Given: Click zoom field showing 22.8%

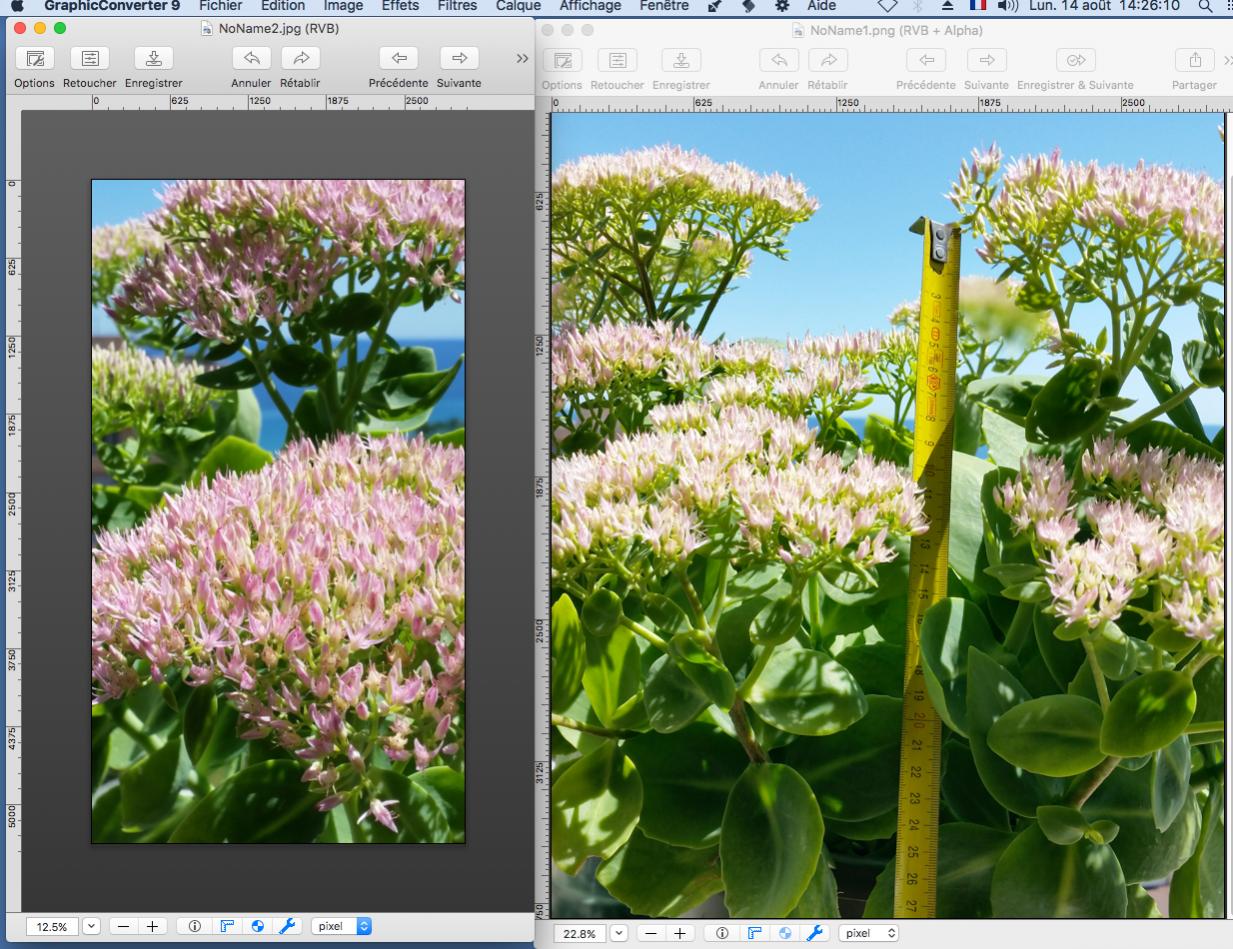Looking at the screenshot, I should [579, 934].
